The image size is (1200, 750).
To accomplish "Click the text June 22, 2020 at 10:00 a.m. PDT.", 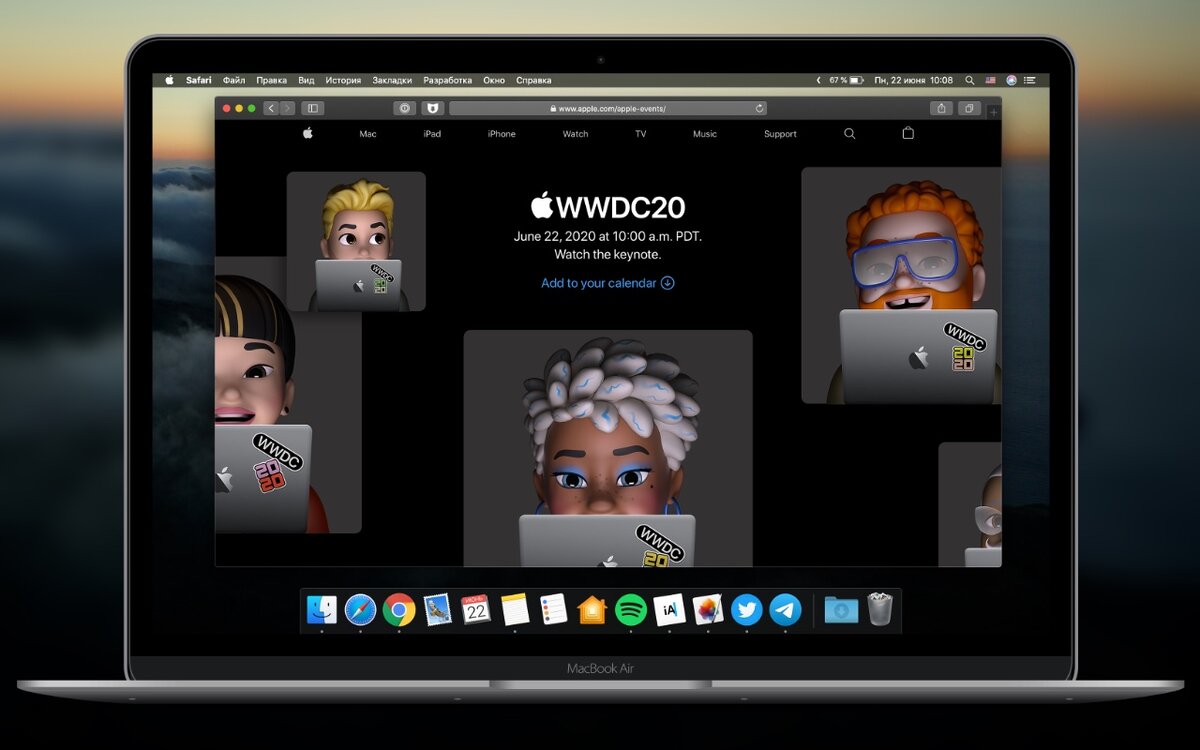I will tap(608, 237).
